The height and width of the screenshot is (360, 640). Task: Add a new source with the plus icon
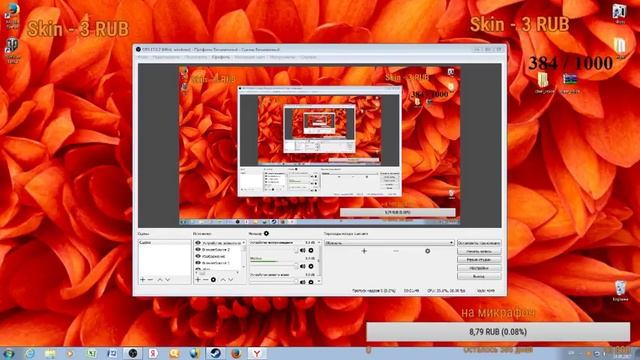[x=198, y=280]
